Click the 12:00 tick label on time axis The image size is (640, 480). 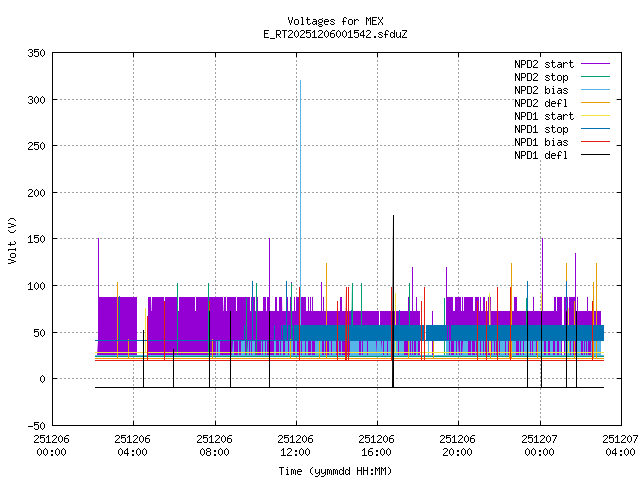tap(296, 450)
